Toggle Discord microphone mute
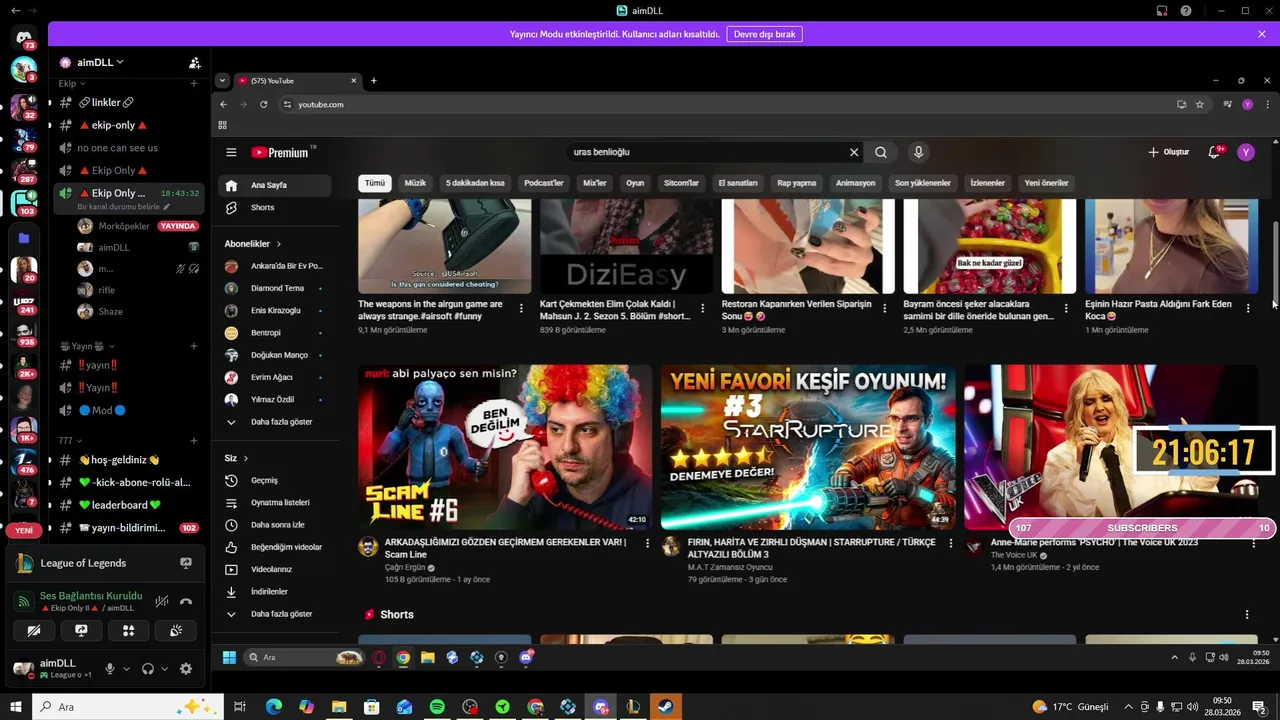 (x=110, y=669)
